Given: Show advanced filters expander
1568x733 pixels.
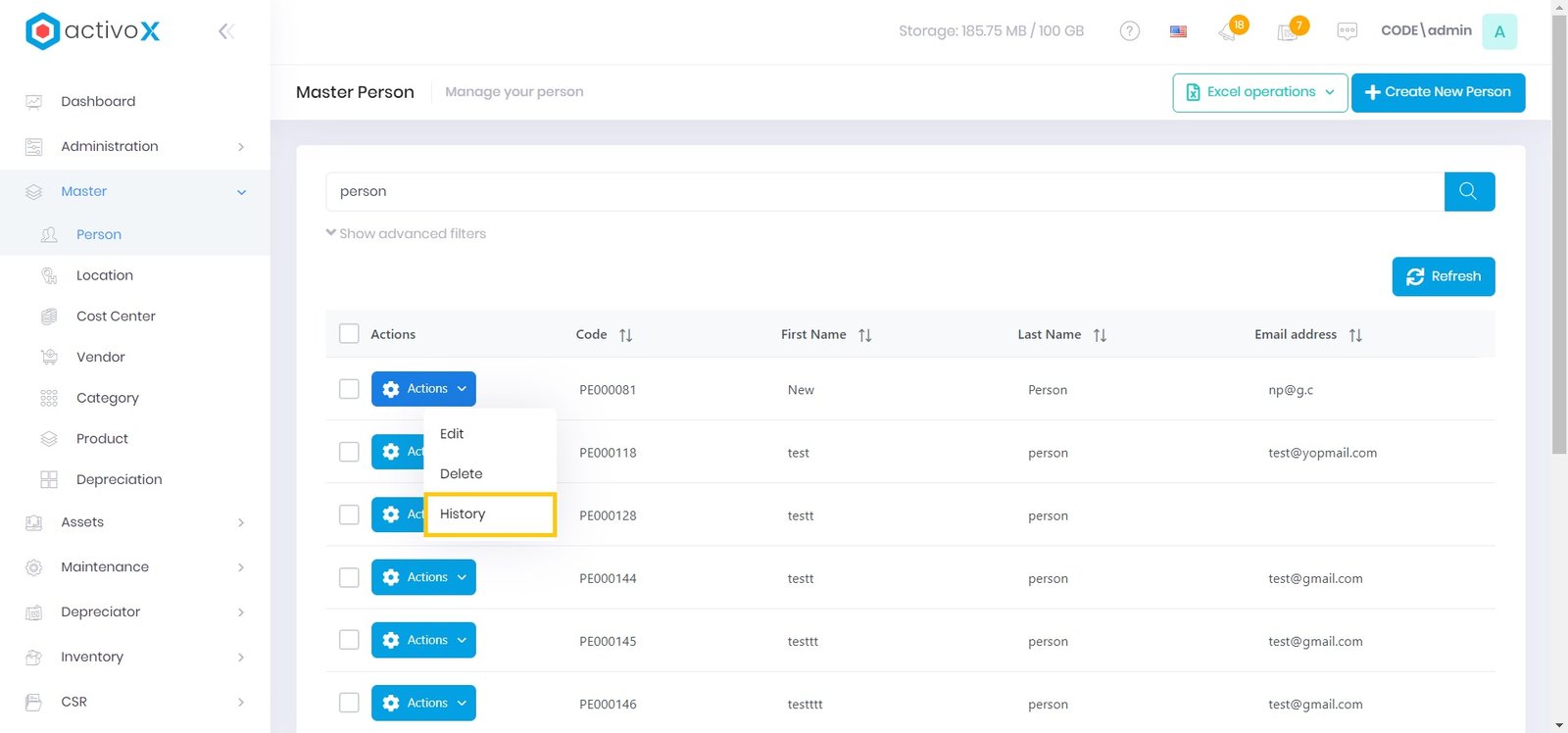Looking at the screenshot, I should (x=406, y=233).
